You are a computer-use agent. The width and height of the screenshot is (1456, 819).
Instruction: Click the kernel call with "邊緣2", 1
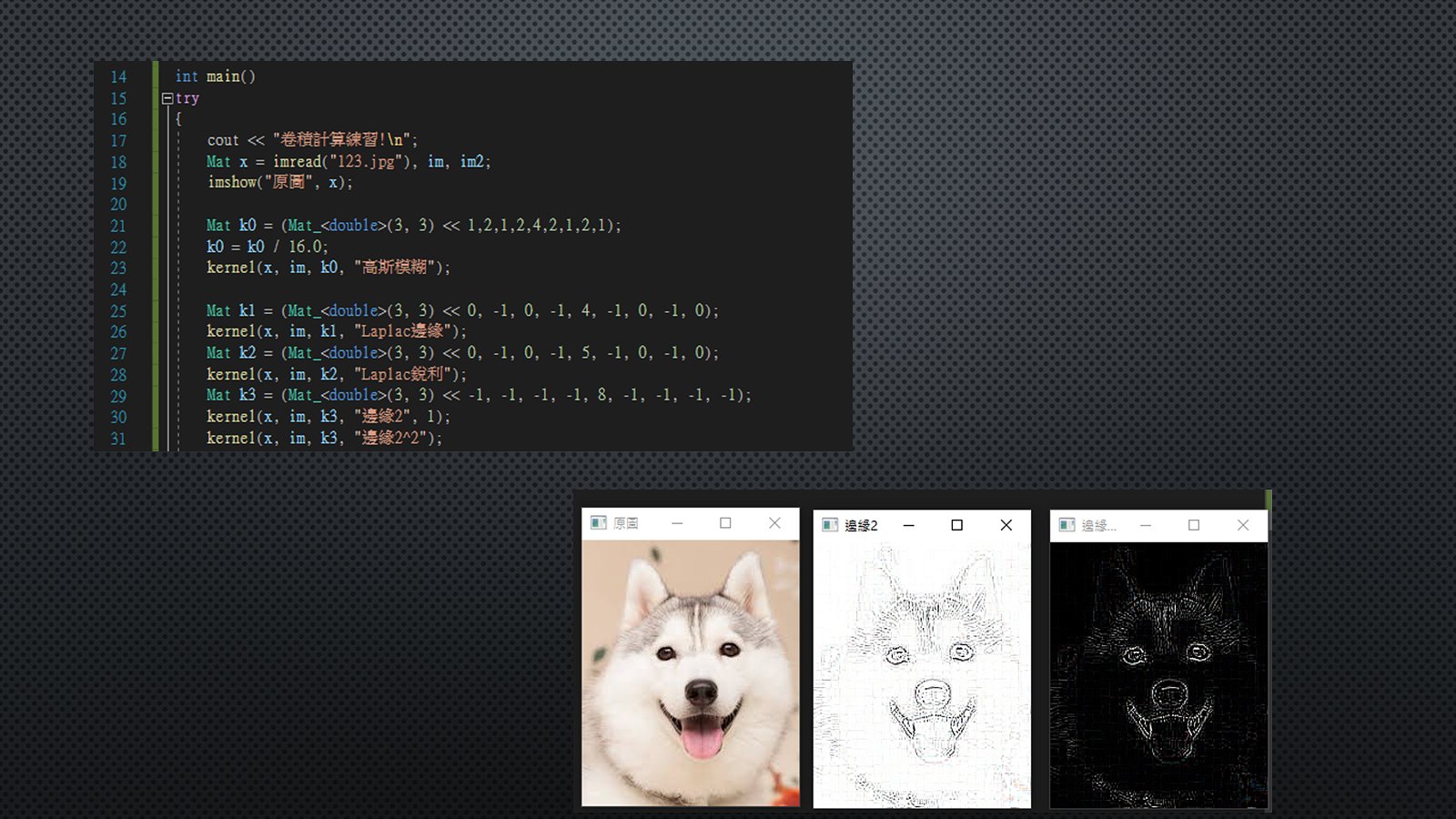point(328,416)
